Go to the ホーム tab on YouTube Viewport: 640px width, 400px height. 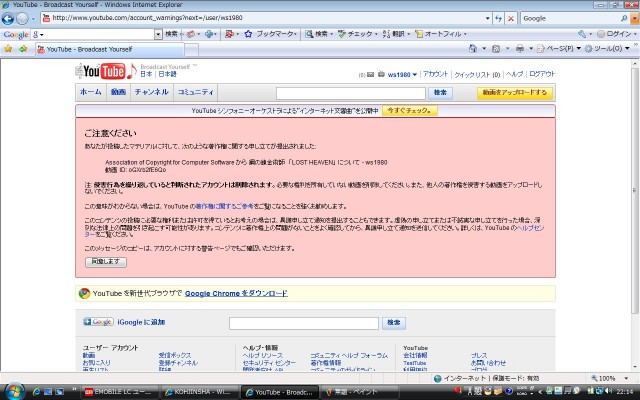click(x=91, y=92)
